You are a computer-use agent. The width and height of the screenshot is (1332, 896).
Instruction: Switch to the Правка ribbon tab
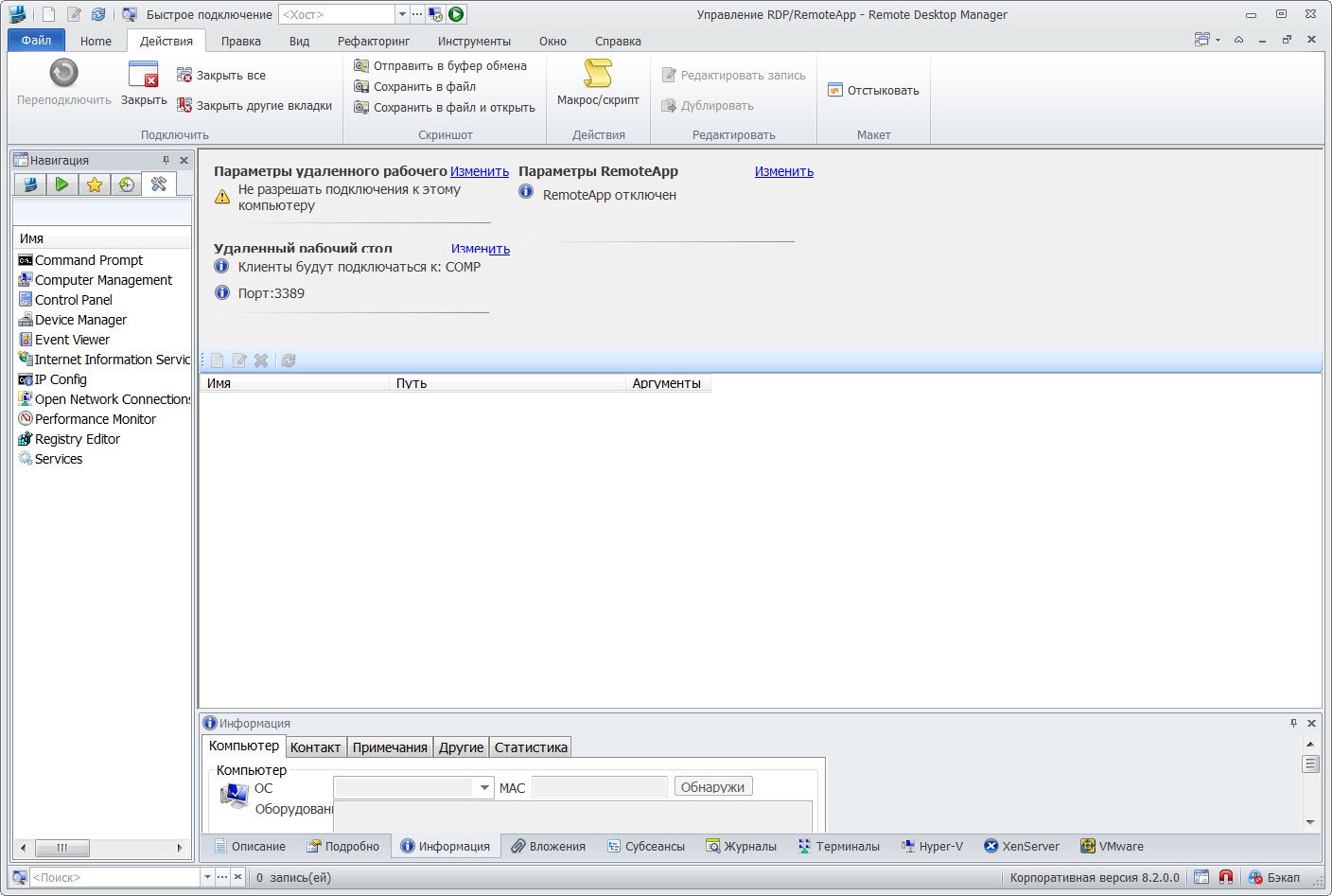pyautogui.click(x=241, y=41)
